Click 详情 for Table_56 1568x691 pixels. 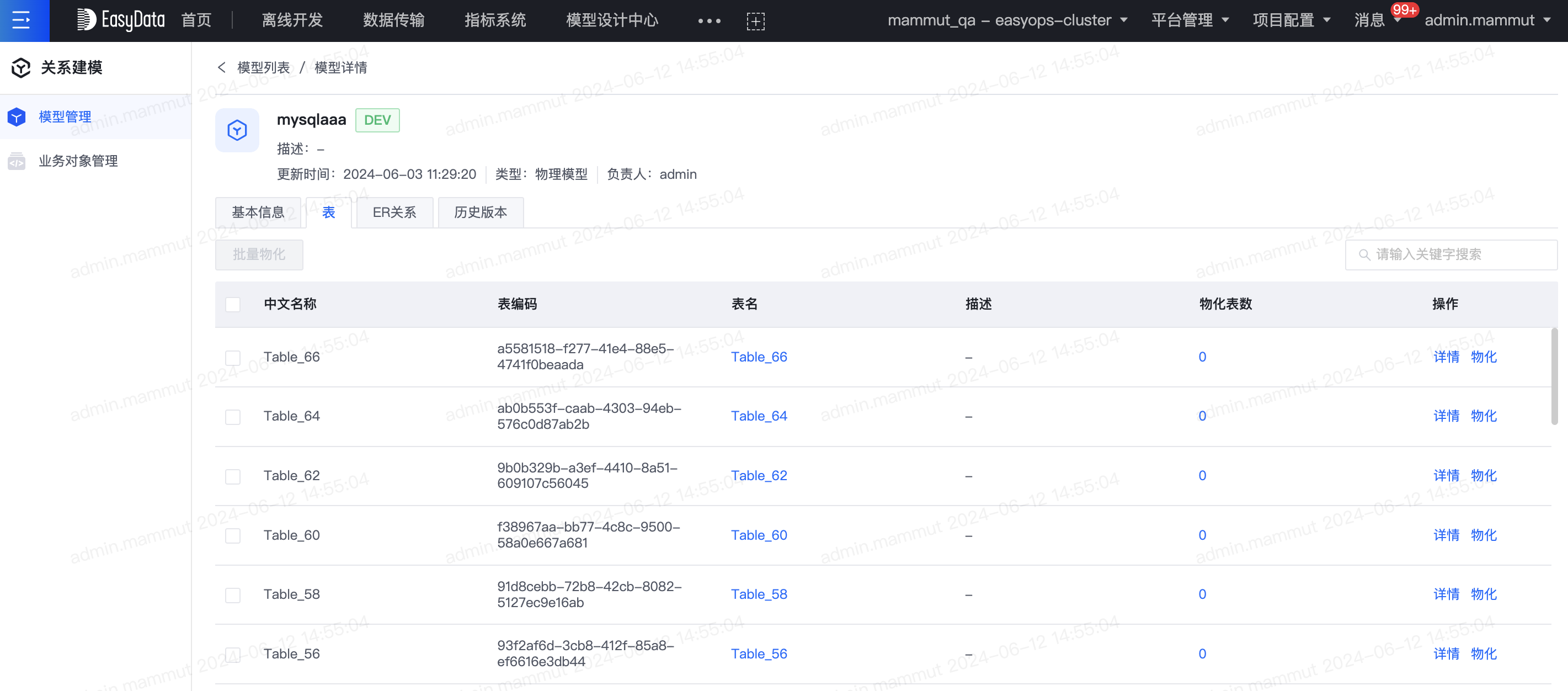[1446, 654]
